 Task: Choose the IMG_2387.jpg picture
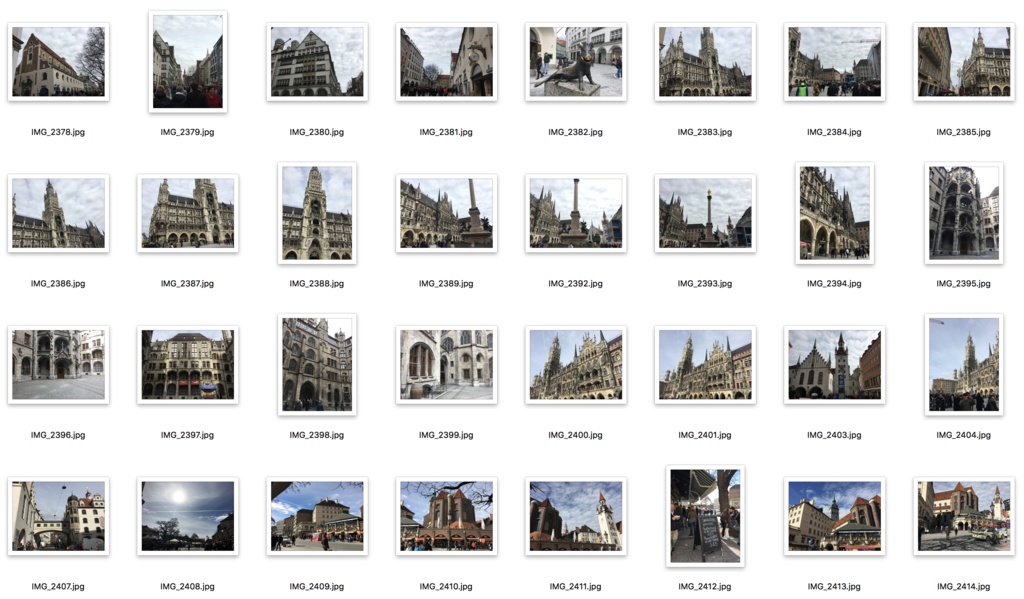click(187, 214)
